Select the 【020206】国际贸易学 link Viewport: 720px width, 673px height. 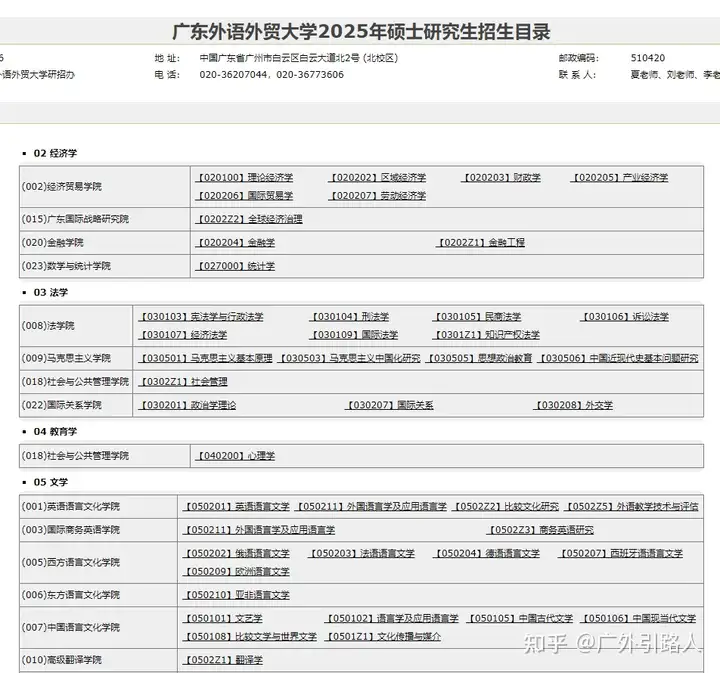(x=244, y=196)
